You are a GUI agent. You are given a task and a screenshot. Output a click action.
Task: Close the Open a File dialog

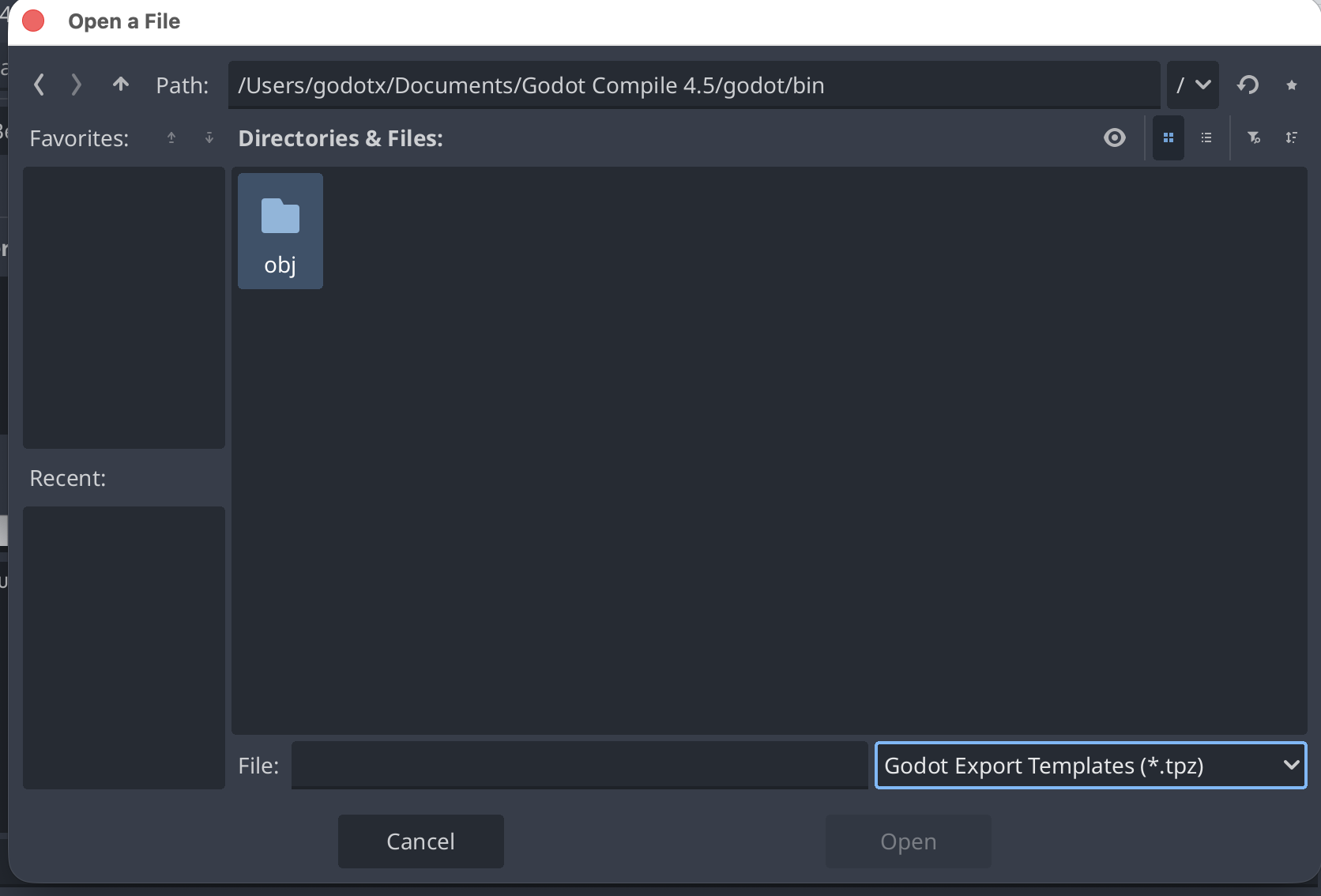[33, 21]
